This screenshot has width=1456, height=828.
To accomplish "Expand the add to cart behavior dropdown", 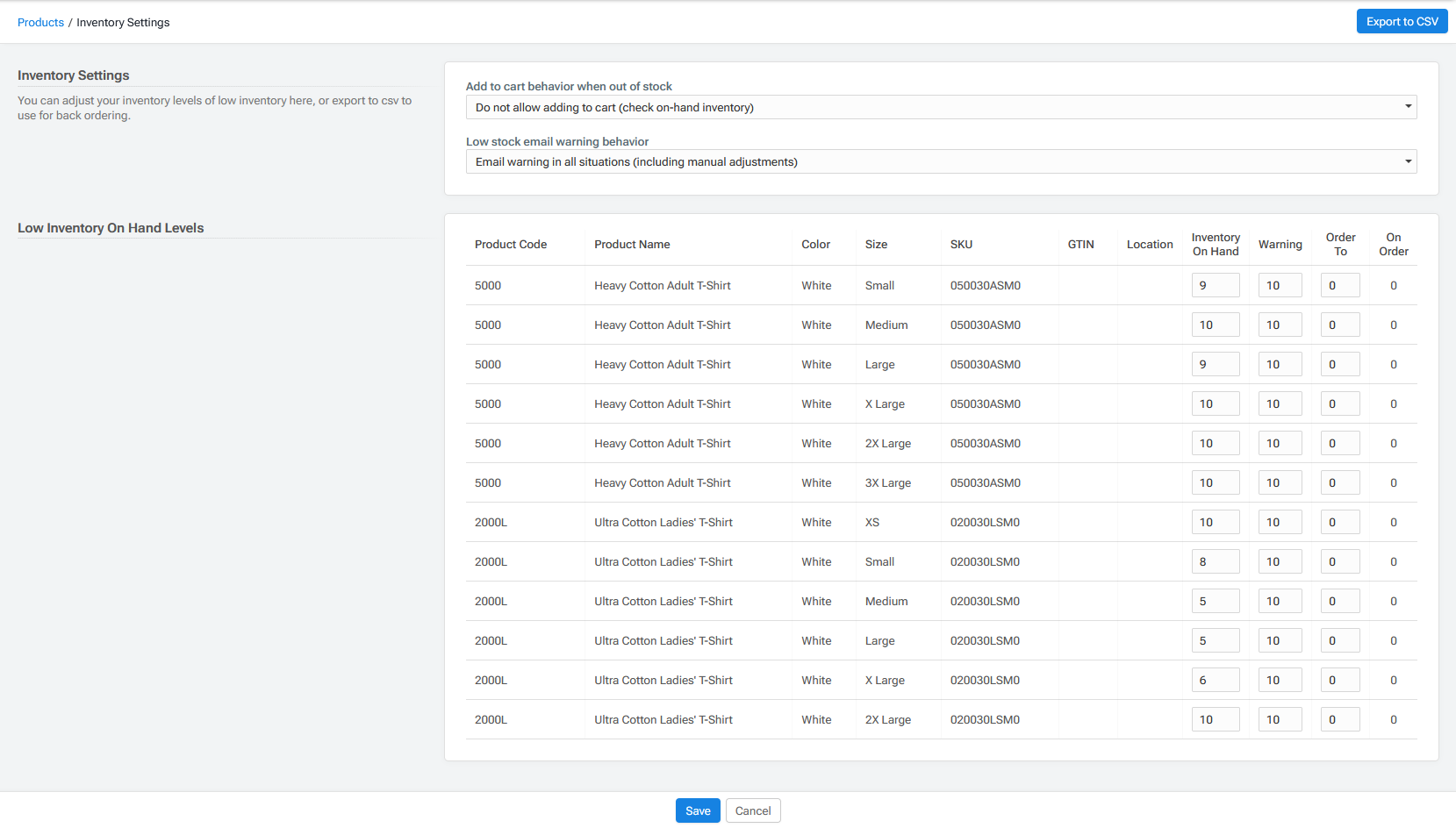I will [941, 108].
